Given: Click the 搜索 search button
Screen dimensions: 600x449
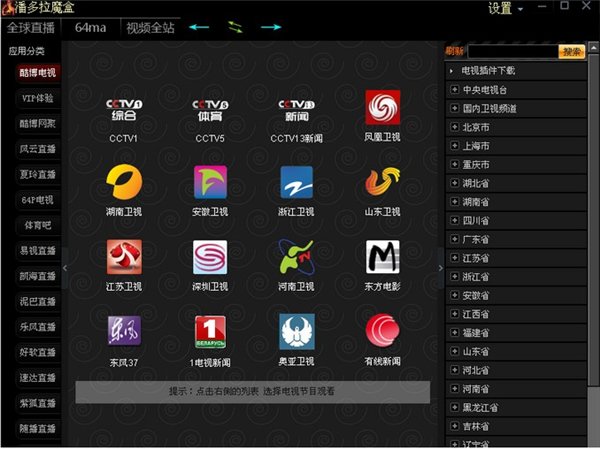Looking at the screenshot, I should (x=572, y=52).
